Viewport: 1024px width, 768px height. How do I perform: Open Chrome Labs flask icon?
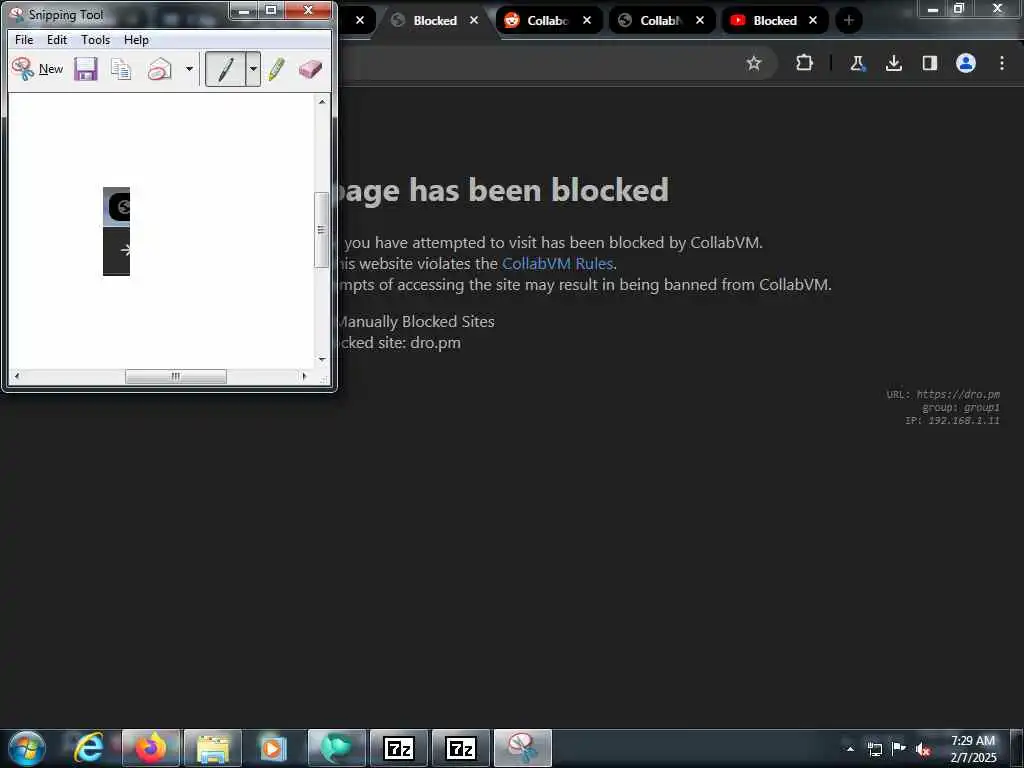click(857, 63)
